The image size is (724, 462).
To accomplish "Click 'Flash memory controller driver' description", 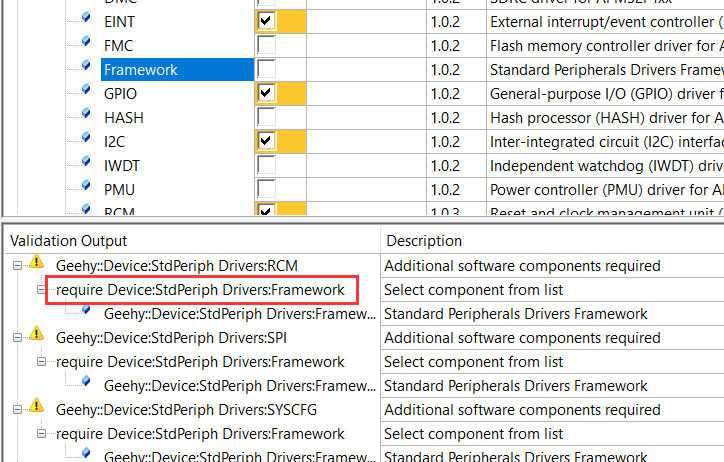I will coord(607,46).
